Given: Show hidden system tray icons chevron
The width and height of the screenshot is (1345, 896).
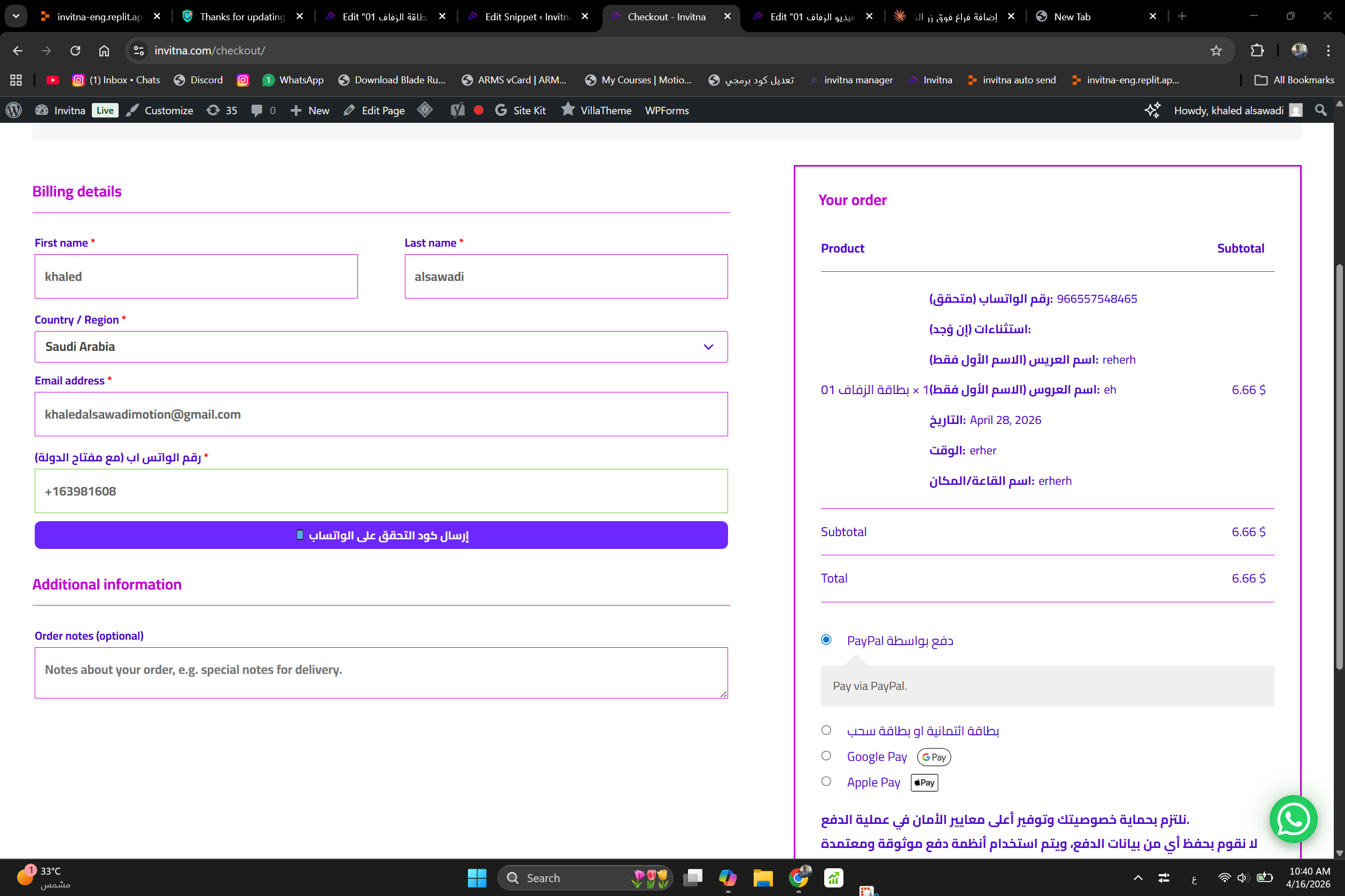Looking at the screenshot, I should tap(1138, 878).
